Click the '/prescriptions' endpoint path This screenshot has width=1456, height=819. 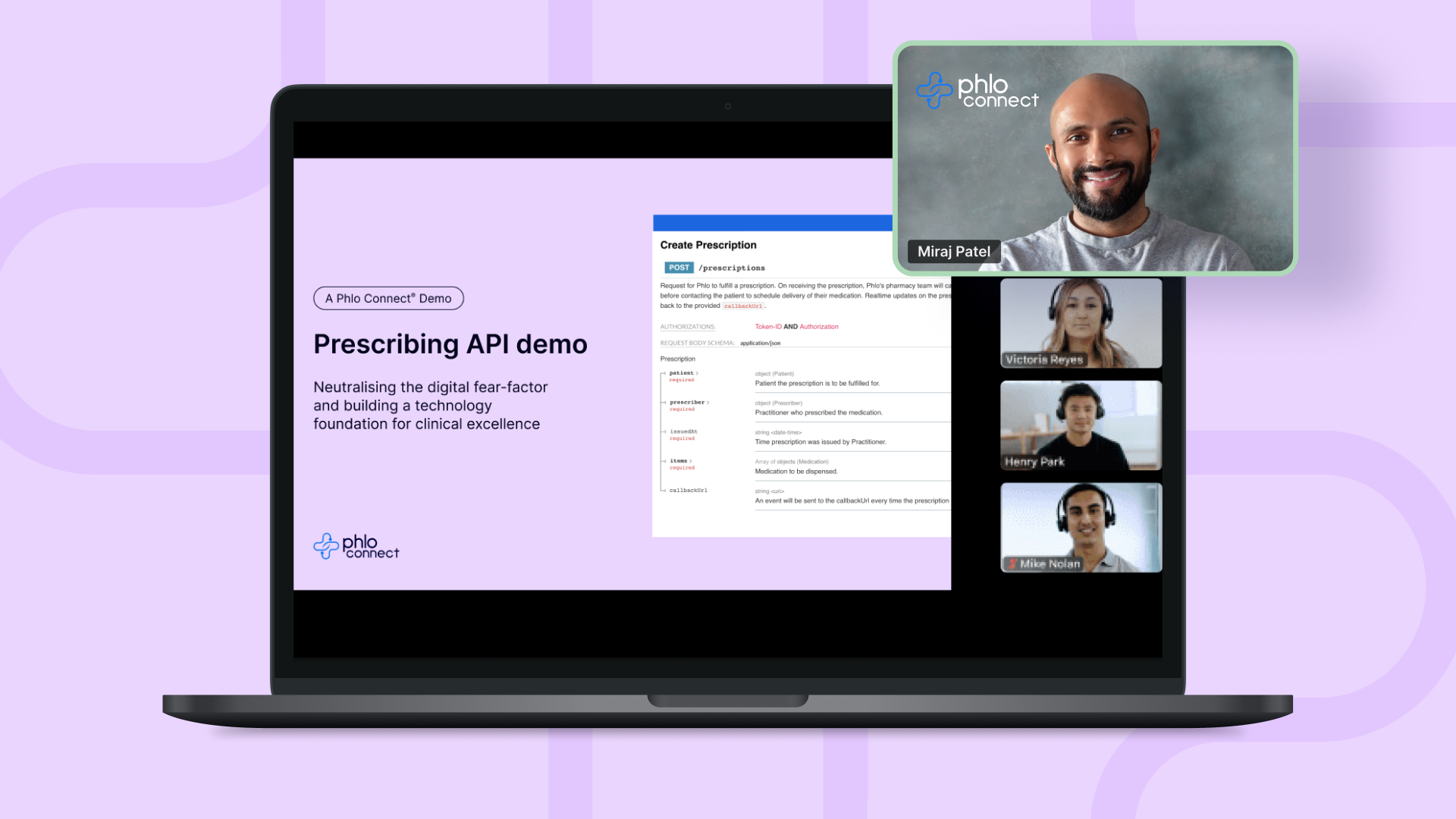click(x=732, y=268)
